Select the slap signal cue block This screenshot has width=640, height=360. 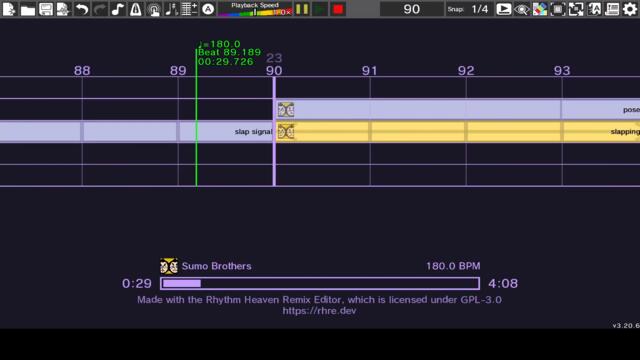click(136, 131)
